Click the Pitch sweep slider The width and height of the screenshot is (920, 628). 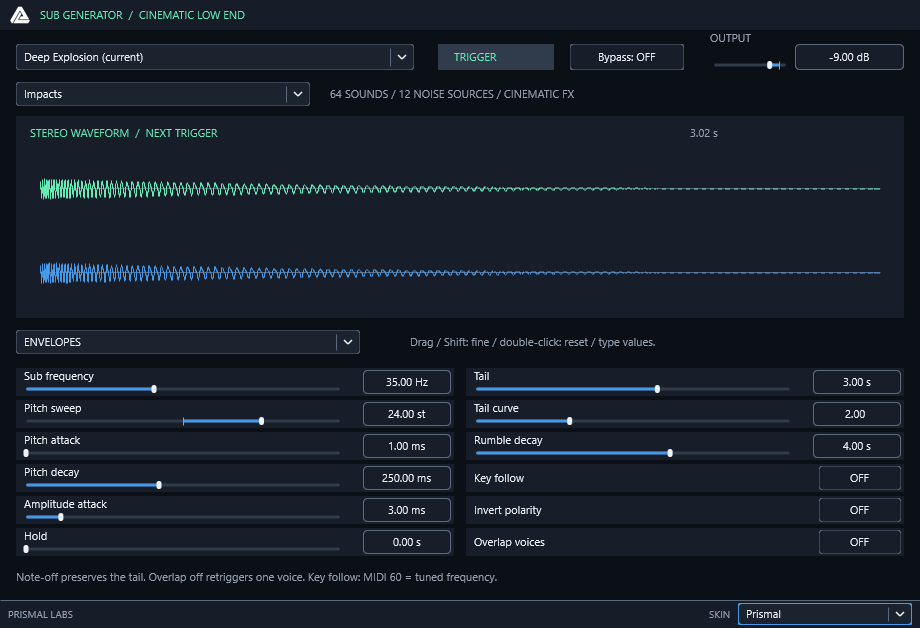coord(182,421)
